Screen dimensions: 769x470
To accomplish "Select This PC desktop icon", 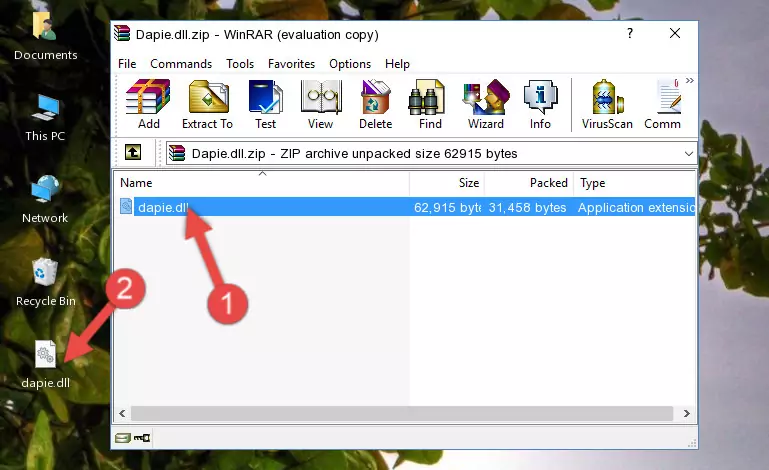I will coord(45,118).
